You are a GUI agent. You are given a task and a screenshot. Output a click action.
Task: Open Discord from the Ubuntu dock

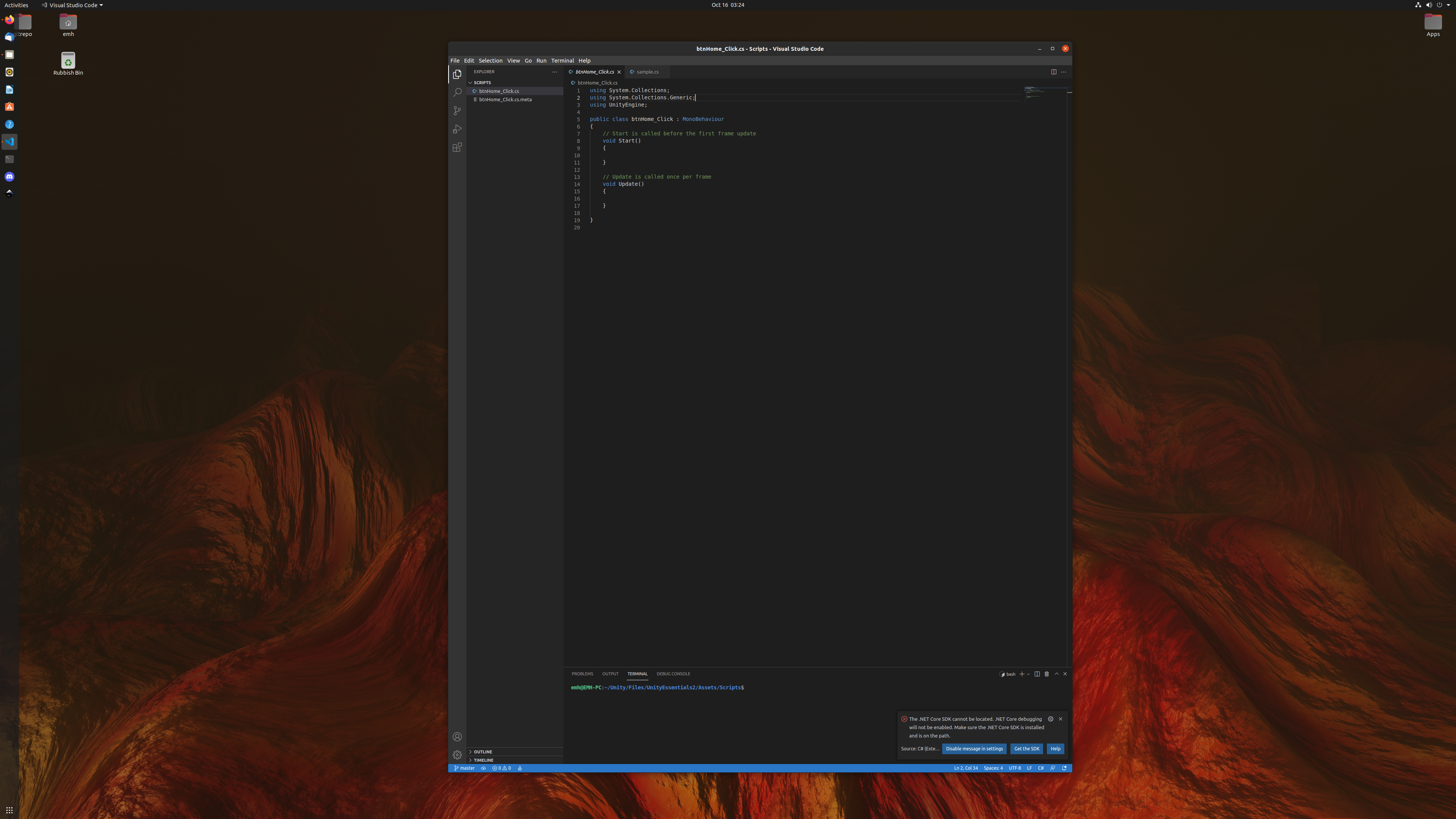(9, 176)
